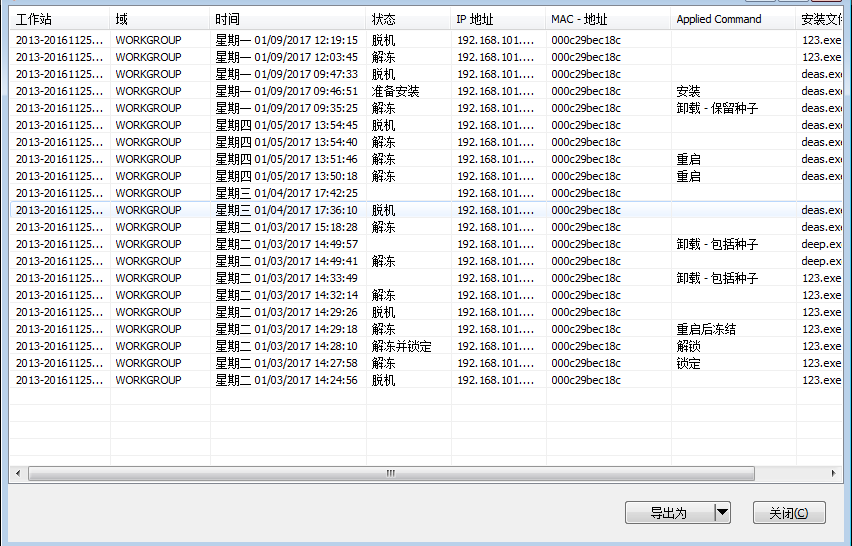Click the 安装文件 column header
This screenshot has height=546, width=852.
pyautogui.click(x=823, y=19)
